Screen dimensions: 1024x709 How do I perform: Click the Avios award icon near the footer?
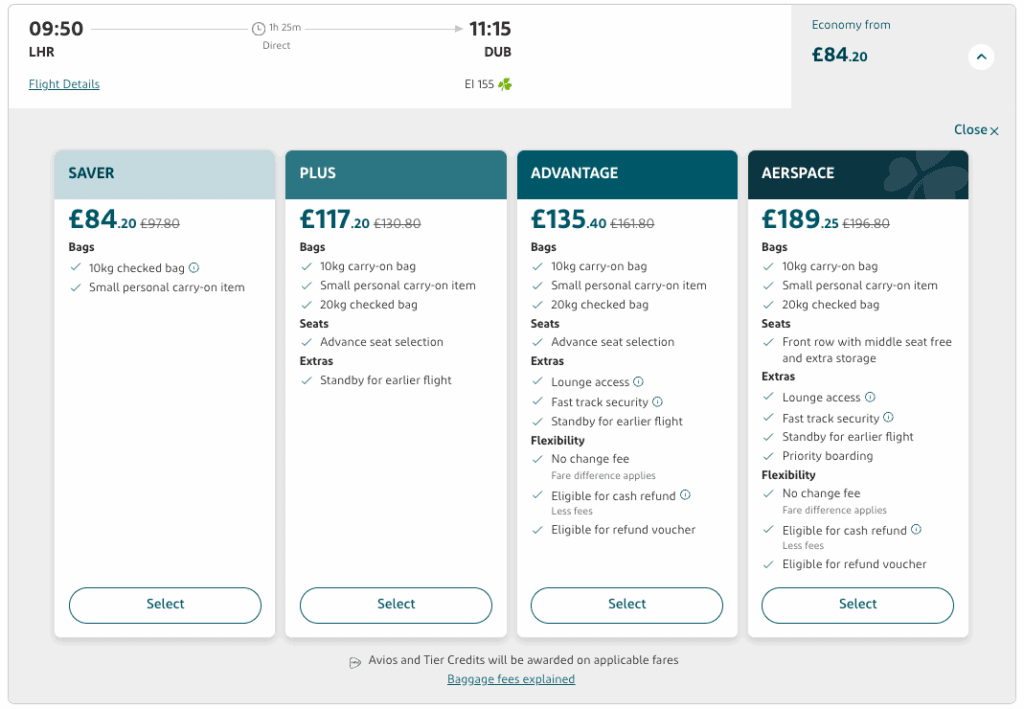(x=355, y=660)
